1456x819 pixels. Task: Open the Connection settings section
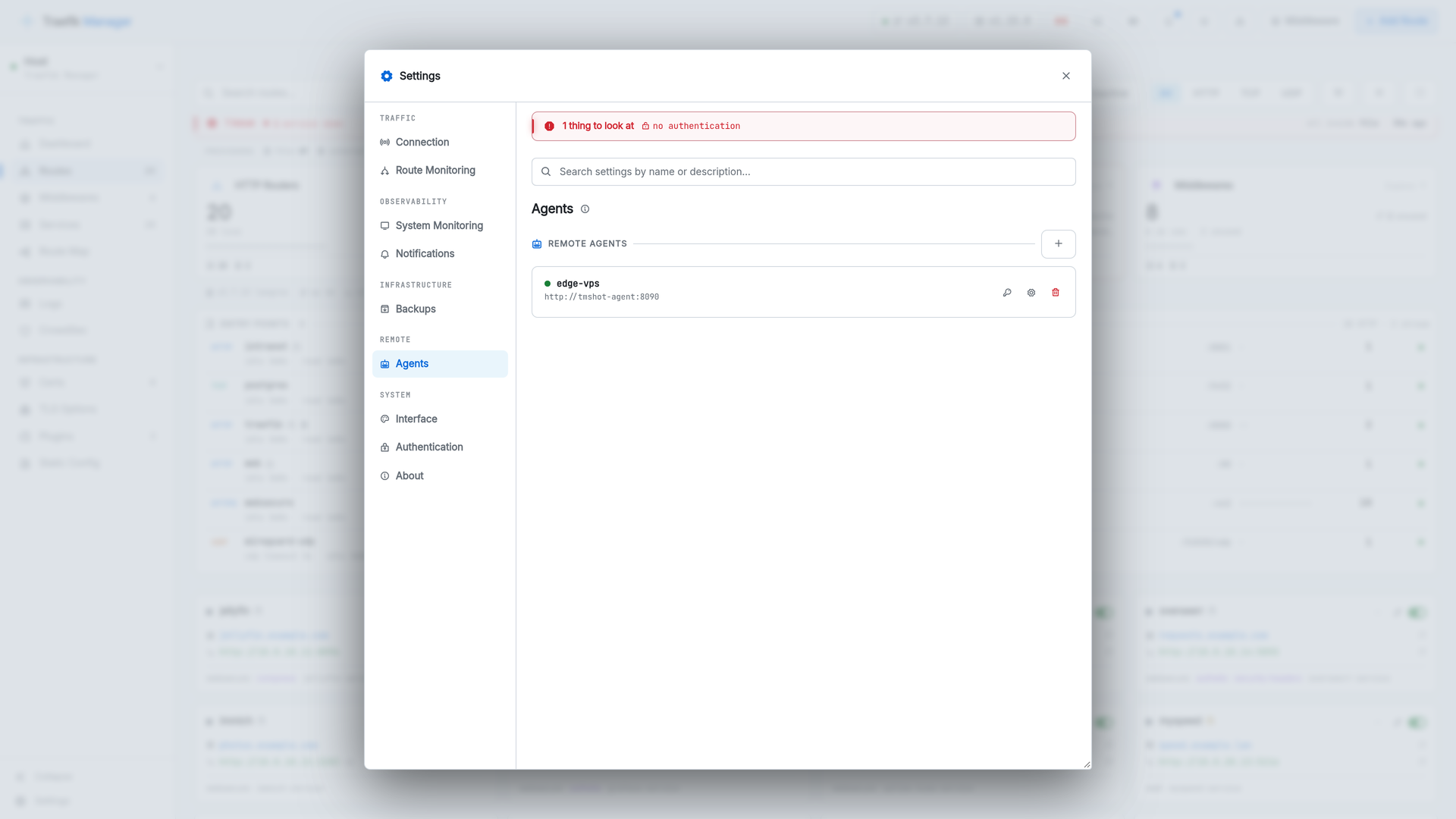440,142
